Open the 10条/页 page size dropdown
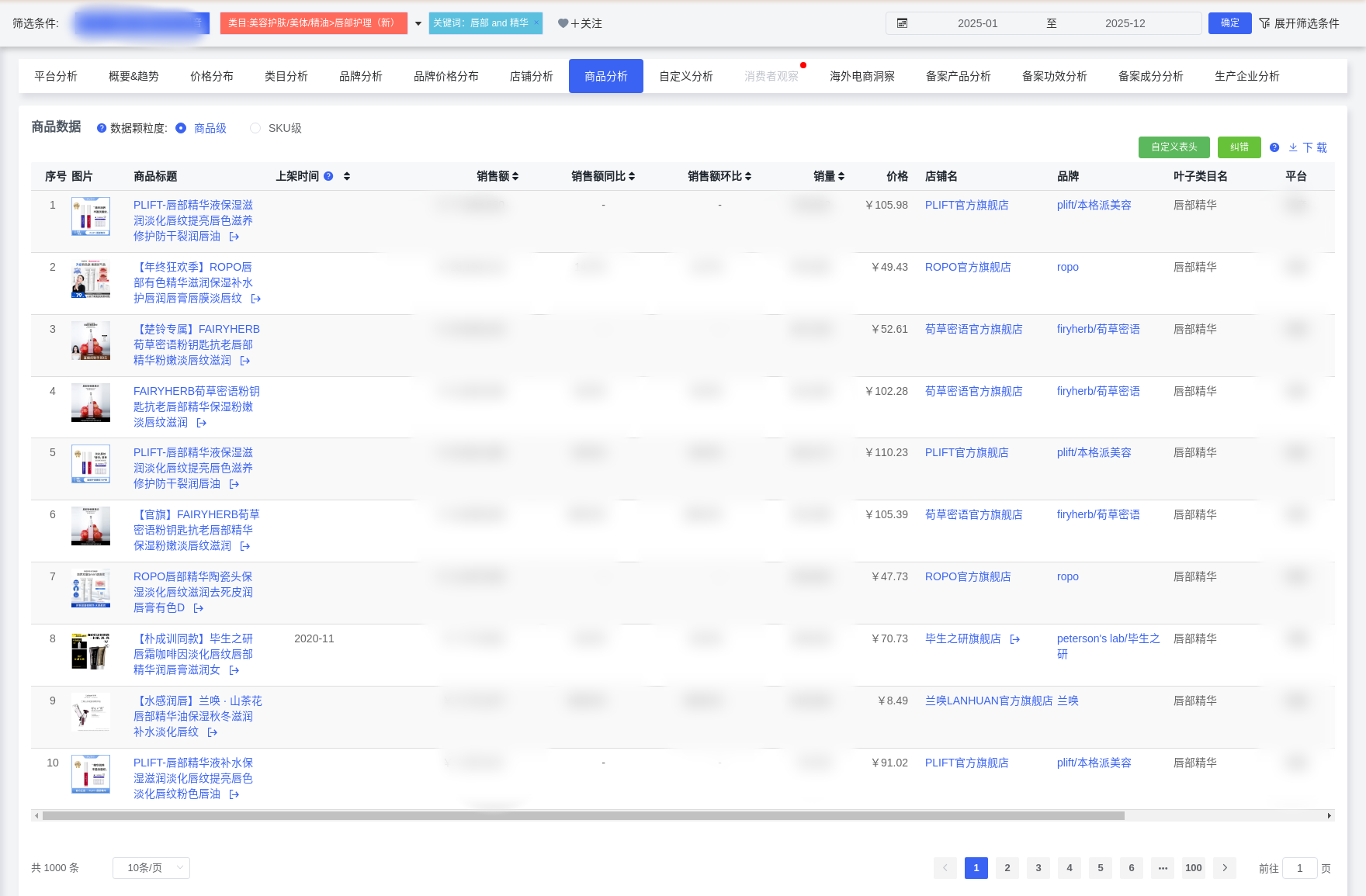 tap(151, 868)
